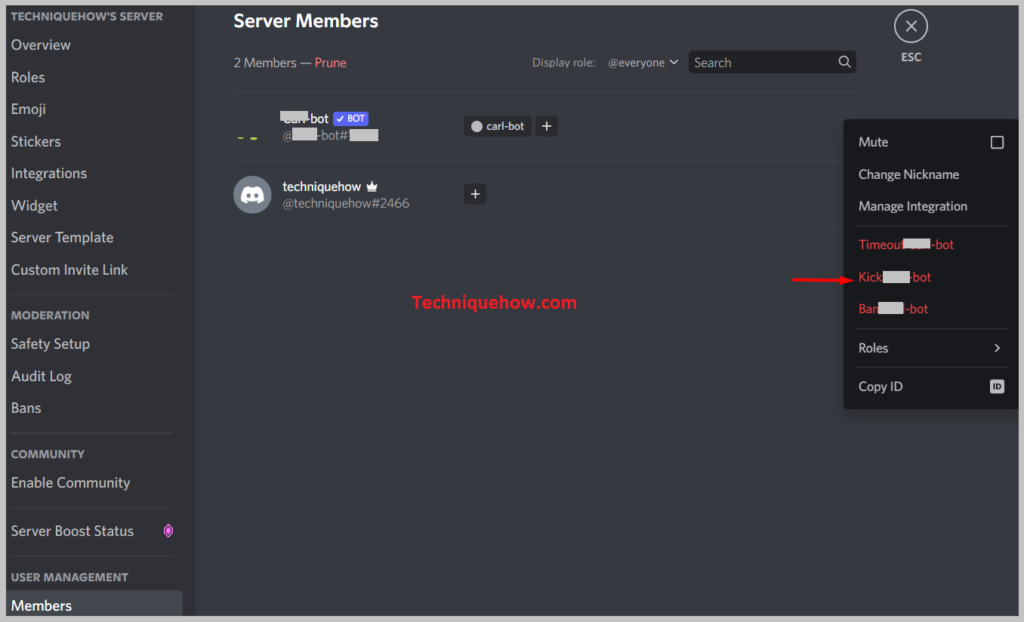This screenshot has width=1024, height=622.
Task: Click the techniquehow Discord avatar
Action: (252, 194)
